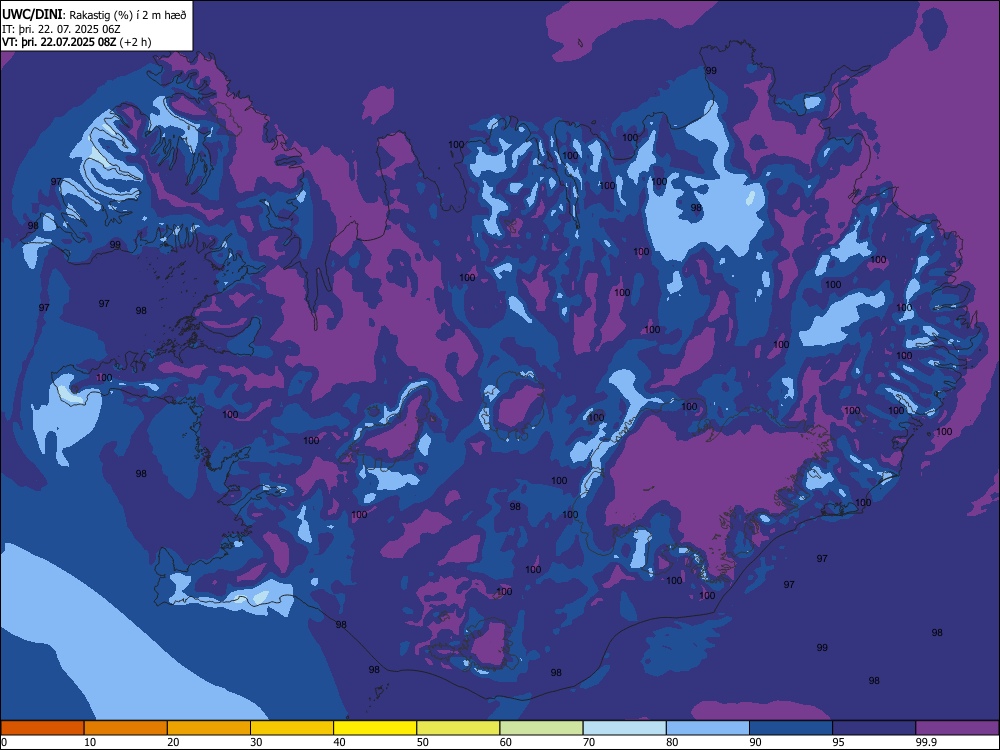
Task: Pick the purple above-99.9 legend swatch
Action: 958,728
